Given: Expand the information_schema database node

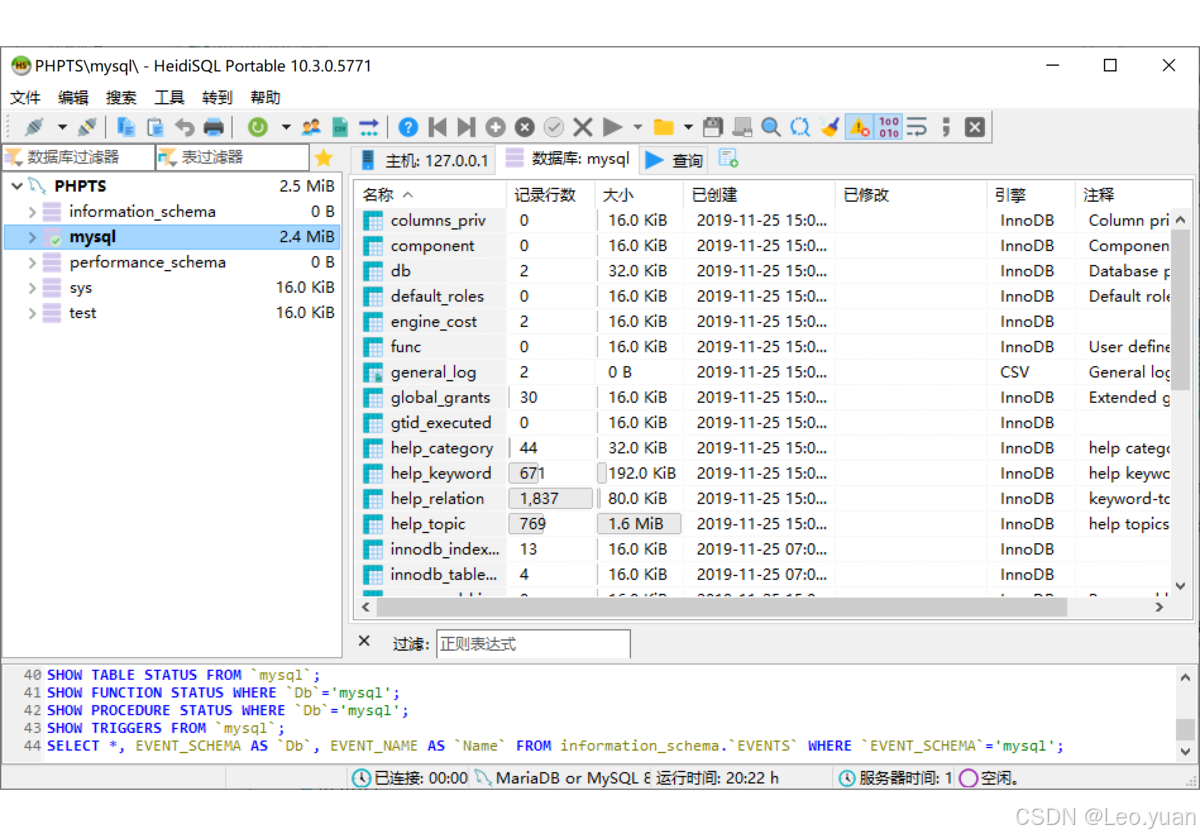Looking at the screenshot, I should click(32, 212).
